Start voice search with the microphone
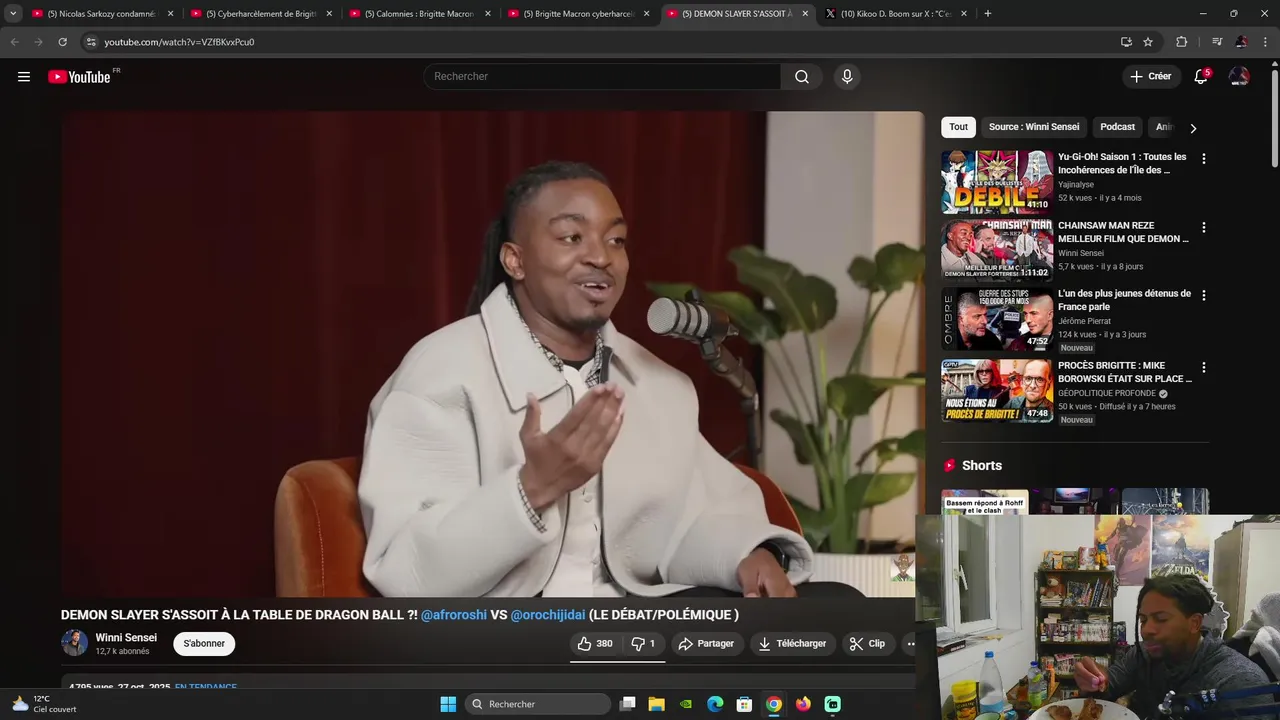Screen dimensions: 1280x720 pos(847,77)
